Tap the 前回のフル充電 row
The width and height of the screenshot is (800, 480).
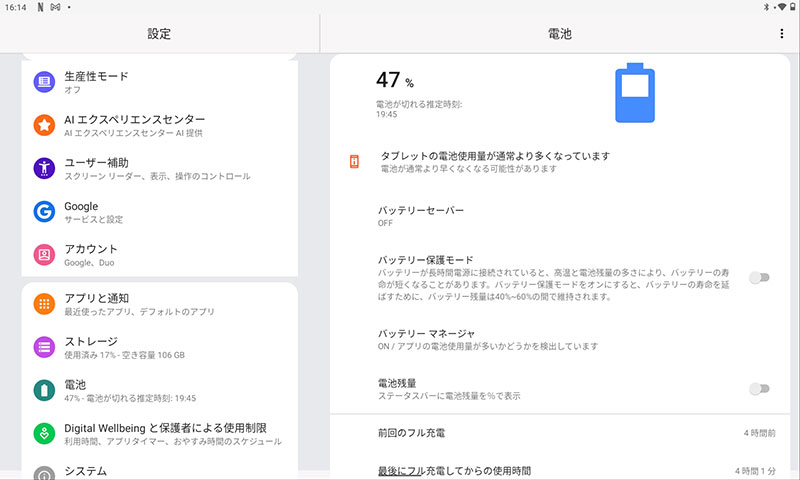(x=560, y=433)
